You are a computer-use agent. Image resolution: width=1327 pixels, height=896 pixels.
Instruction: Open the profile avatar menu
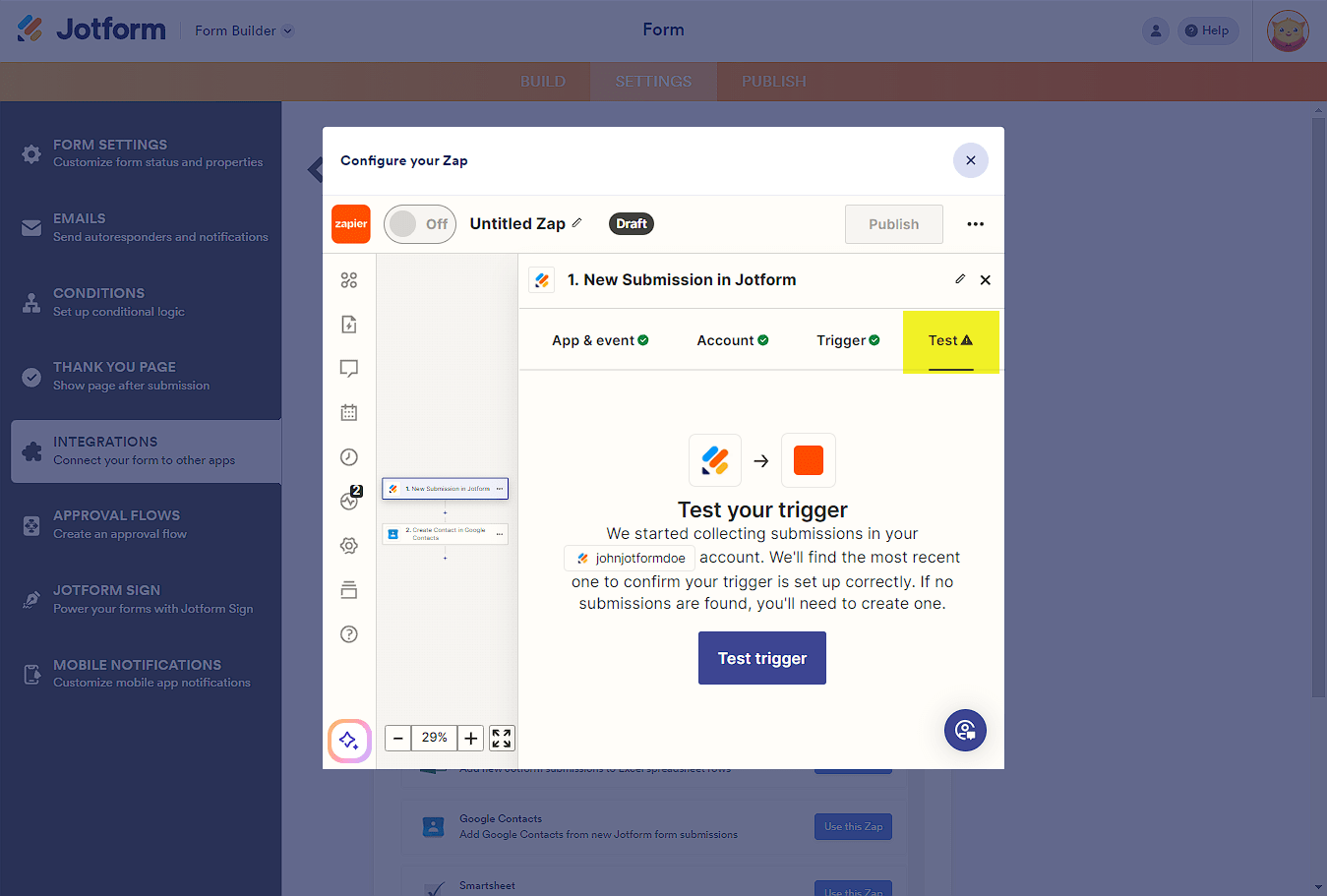(1288, 30)
